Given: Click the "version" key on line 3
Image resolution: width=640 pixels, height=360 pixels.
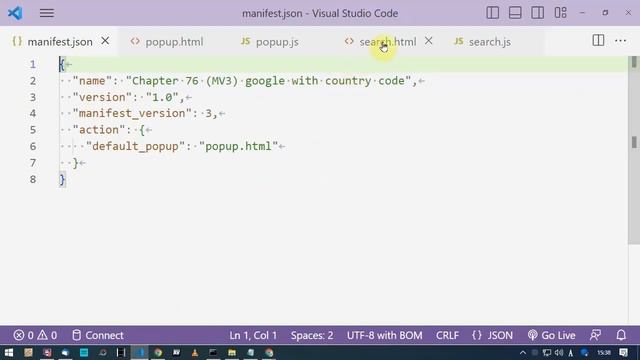Looking at the screenshot, I should pyautogui.click(x=102, y=97).
